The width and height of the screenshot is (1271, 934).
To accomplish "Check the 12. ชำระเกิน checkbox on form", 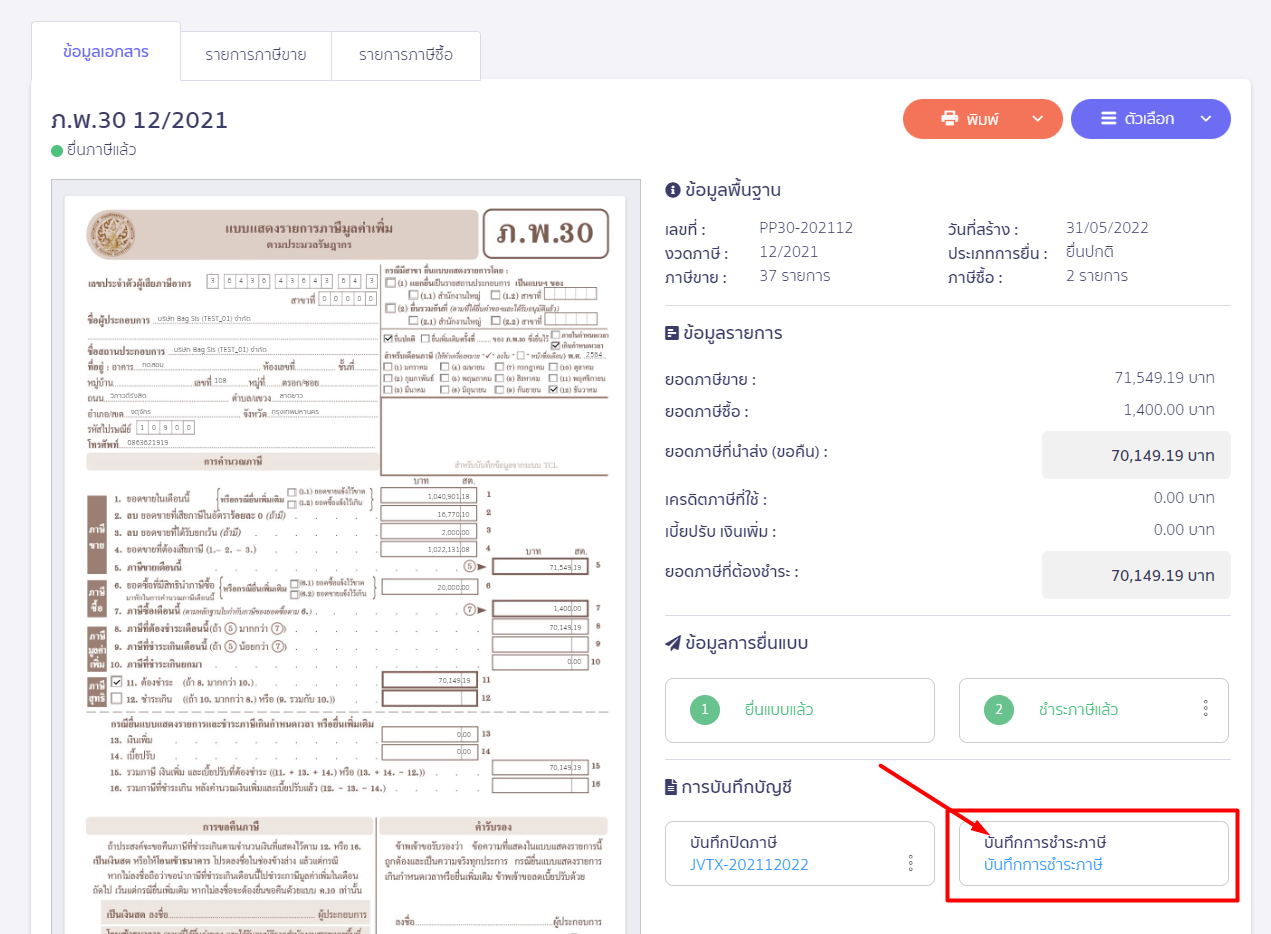I will pos(117,698).
